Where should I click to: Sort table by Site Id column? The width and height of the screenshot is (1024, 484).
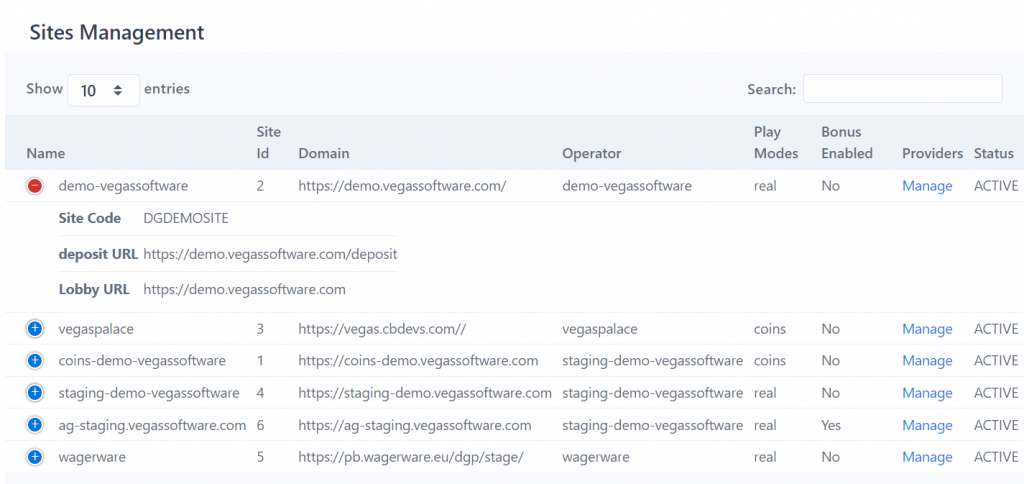(268, 143)
